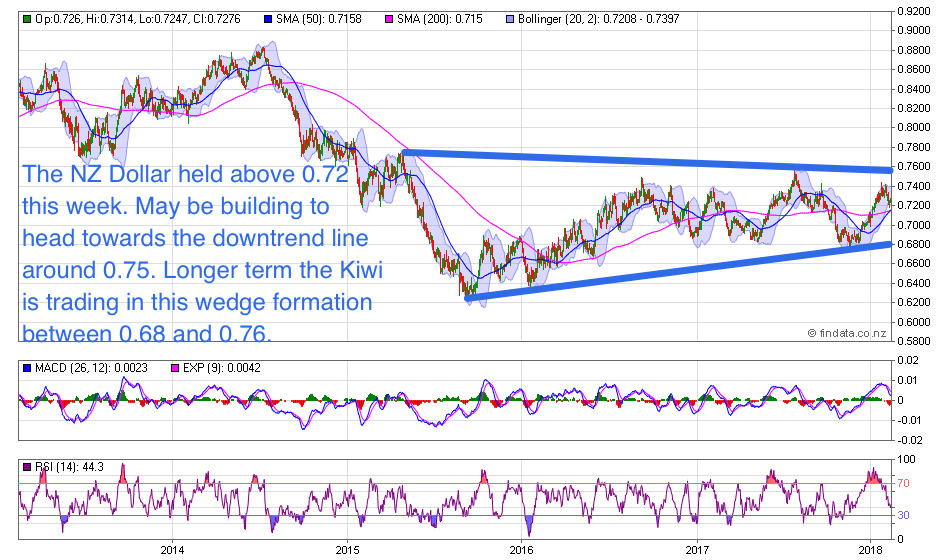Image resolution: width=940 pixels, height=560 pixels.
Task: Click the 'The NZ Dollar held above 0.72' annotation line
Action: [x=185, y=174]
